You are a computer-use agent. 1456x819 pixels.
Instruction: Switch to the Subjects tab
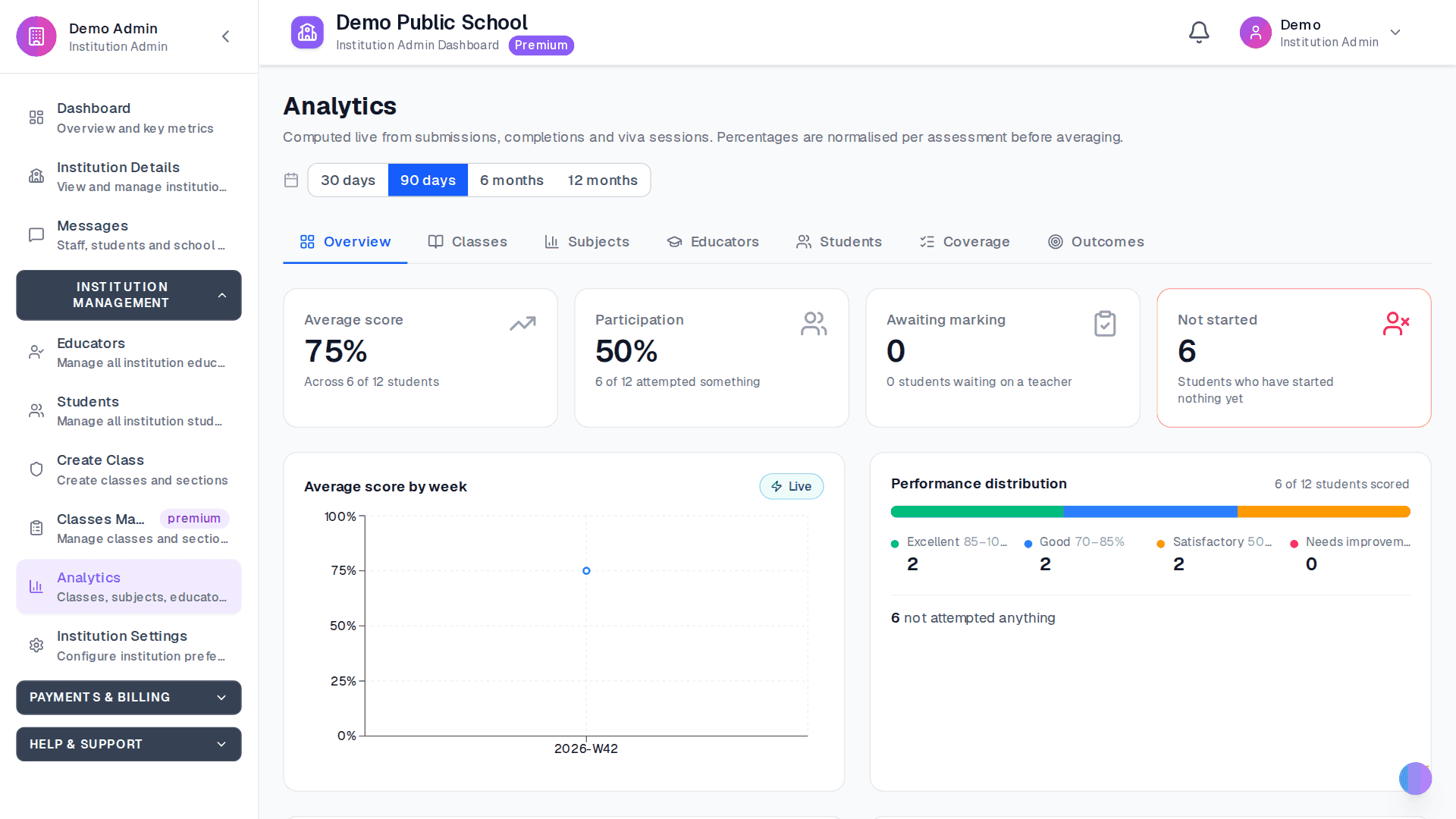click(587, 242)
